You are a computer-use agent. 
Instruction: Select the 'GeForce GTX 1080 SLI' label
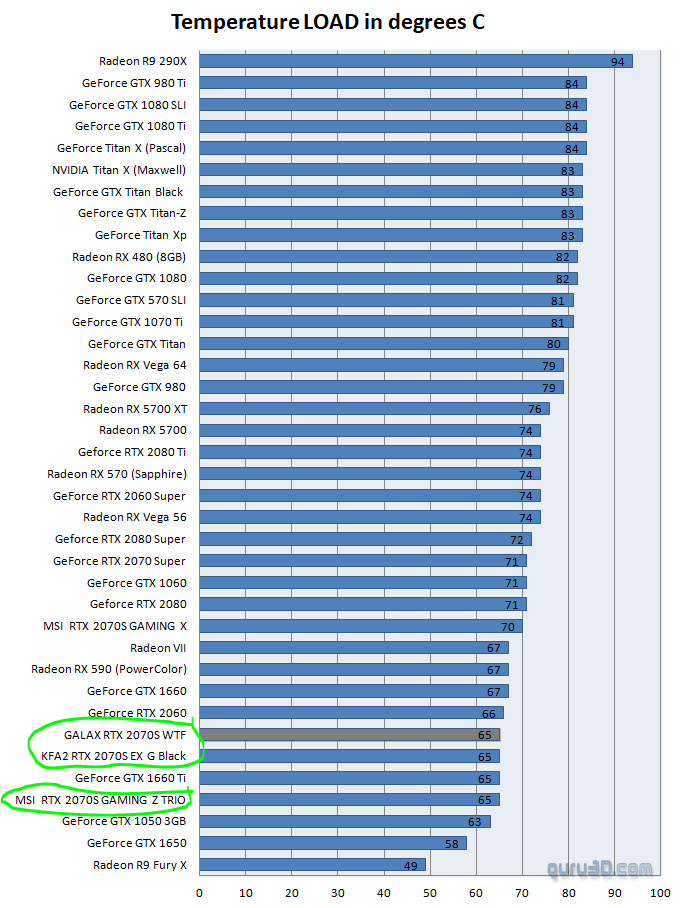pos(127,105)
